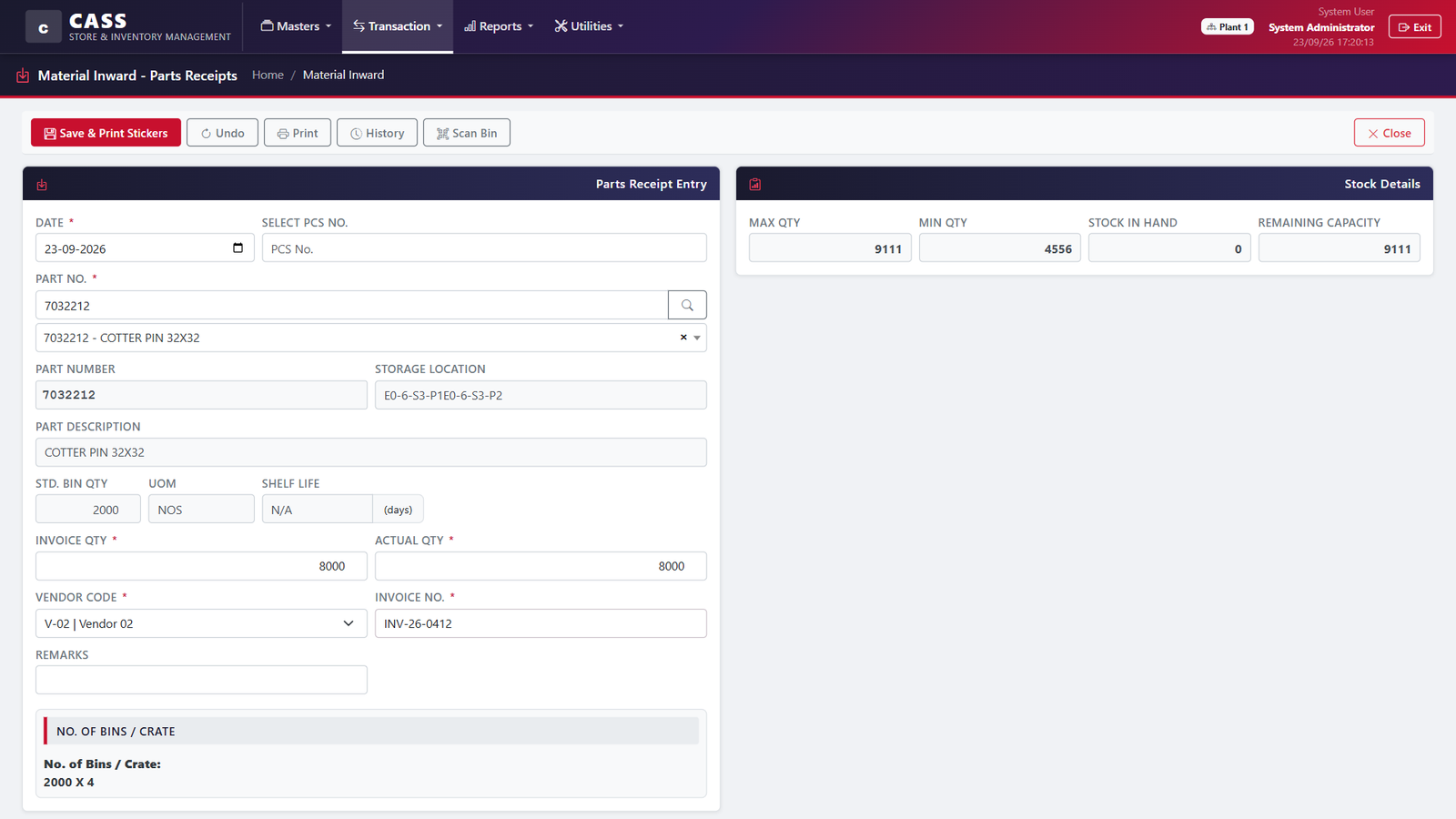Click the Scan Bin button
1456x819 pixels.
point(467,133)
